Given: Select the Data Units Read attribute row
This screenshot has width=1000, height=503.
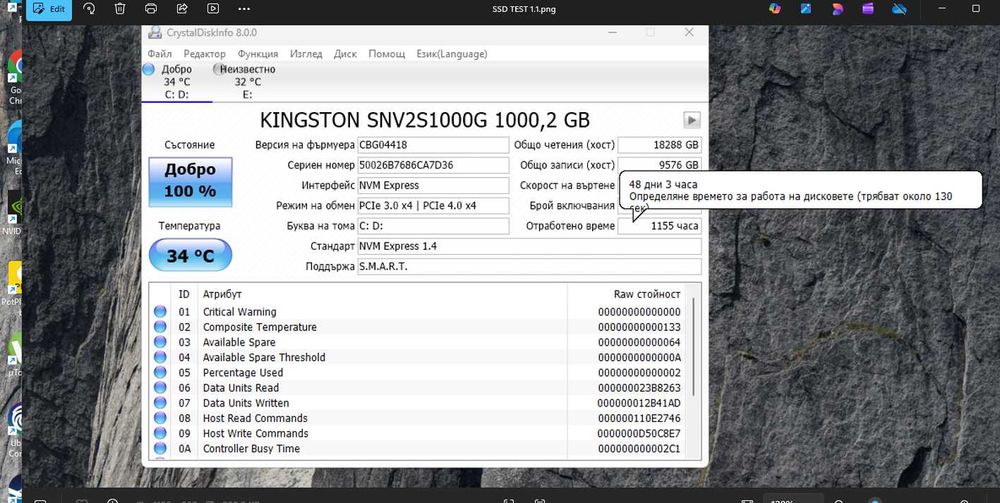Looking at the screenshot, I should tap(419, 388).
